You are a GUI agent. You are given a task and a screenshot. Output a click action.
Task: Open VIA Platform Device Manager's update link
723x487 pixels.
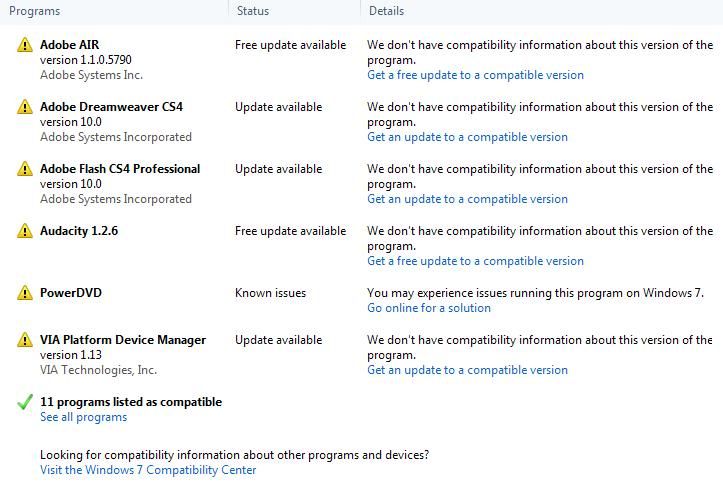point(467,370)
